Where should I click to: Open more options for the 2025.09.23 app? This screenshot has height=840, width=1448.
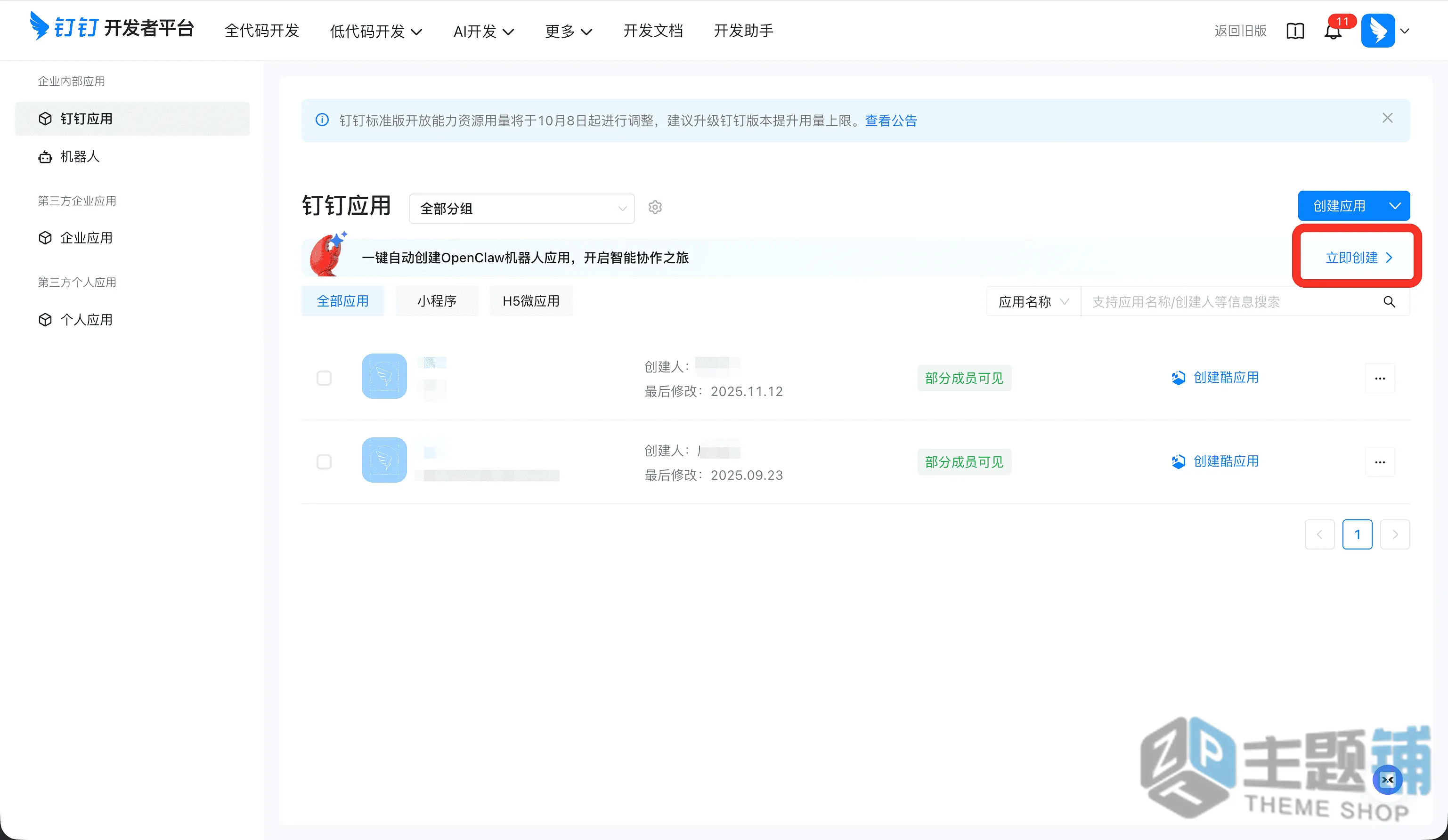tap(1380, 462)
